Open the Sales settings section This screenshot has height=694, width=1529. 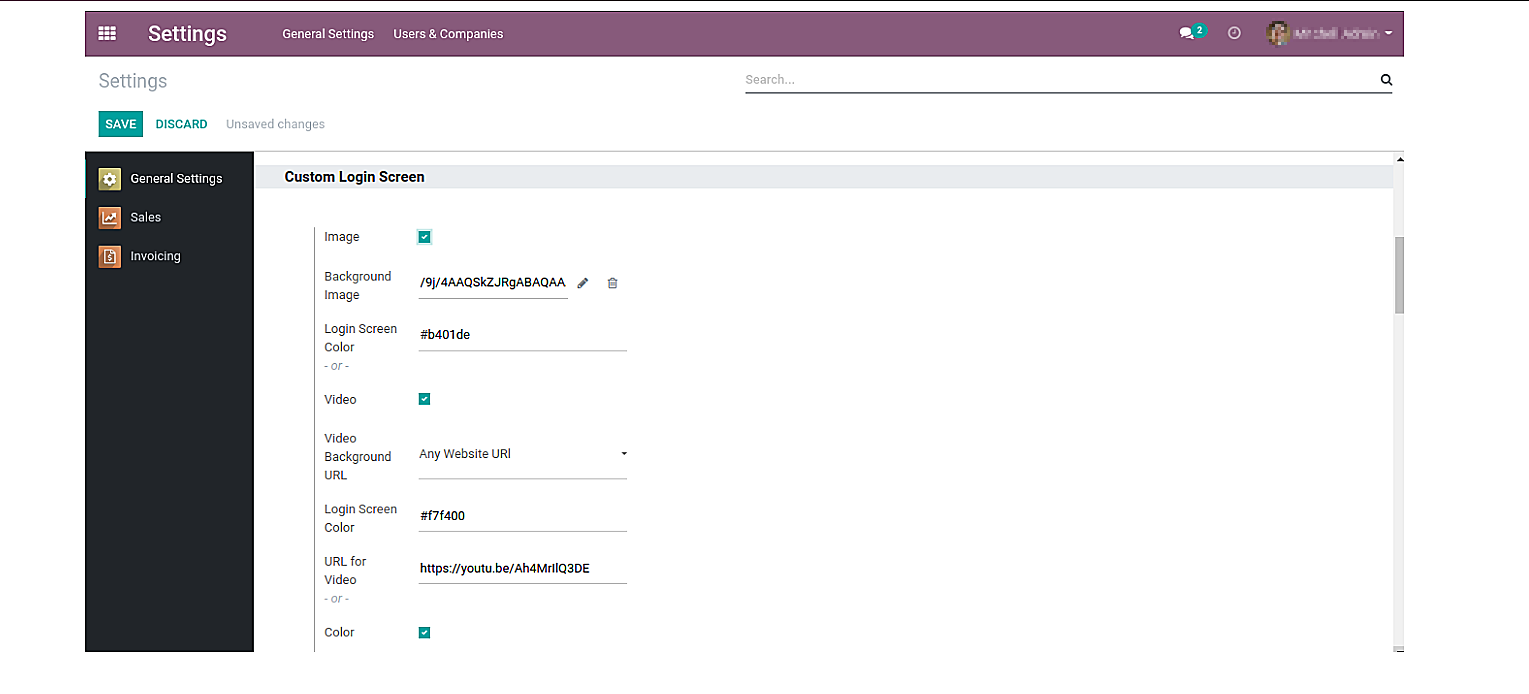coord(146,217)
